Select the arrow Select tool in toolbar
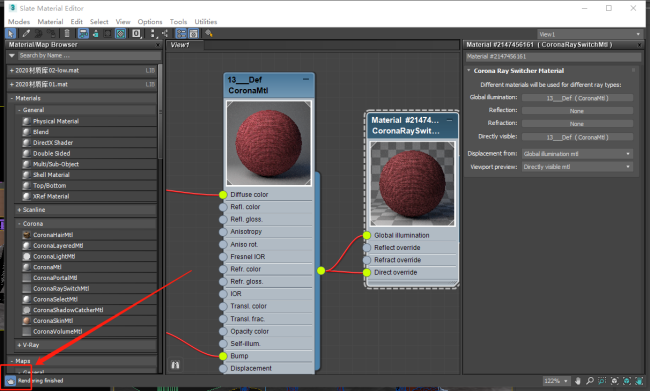The height and width of the screenshot is (391, 650). pyautogui.click(x=10, y=34)
